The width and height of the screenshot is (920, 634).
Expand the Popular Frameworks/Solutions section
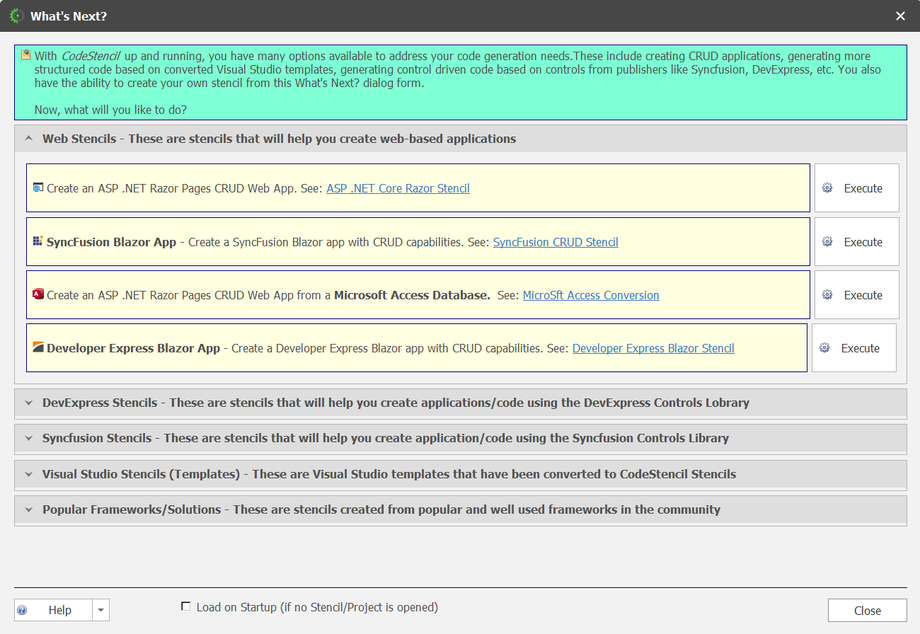click(28, 509)
